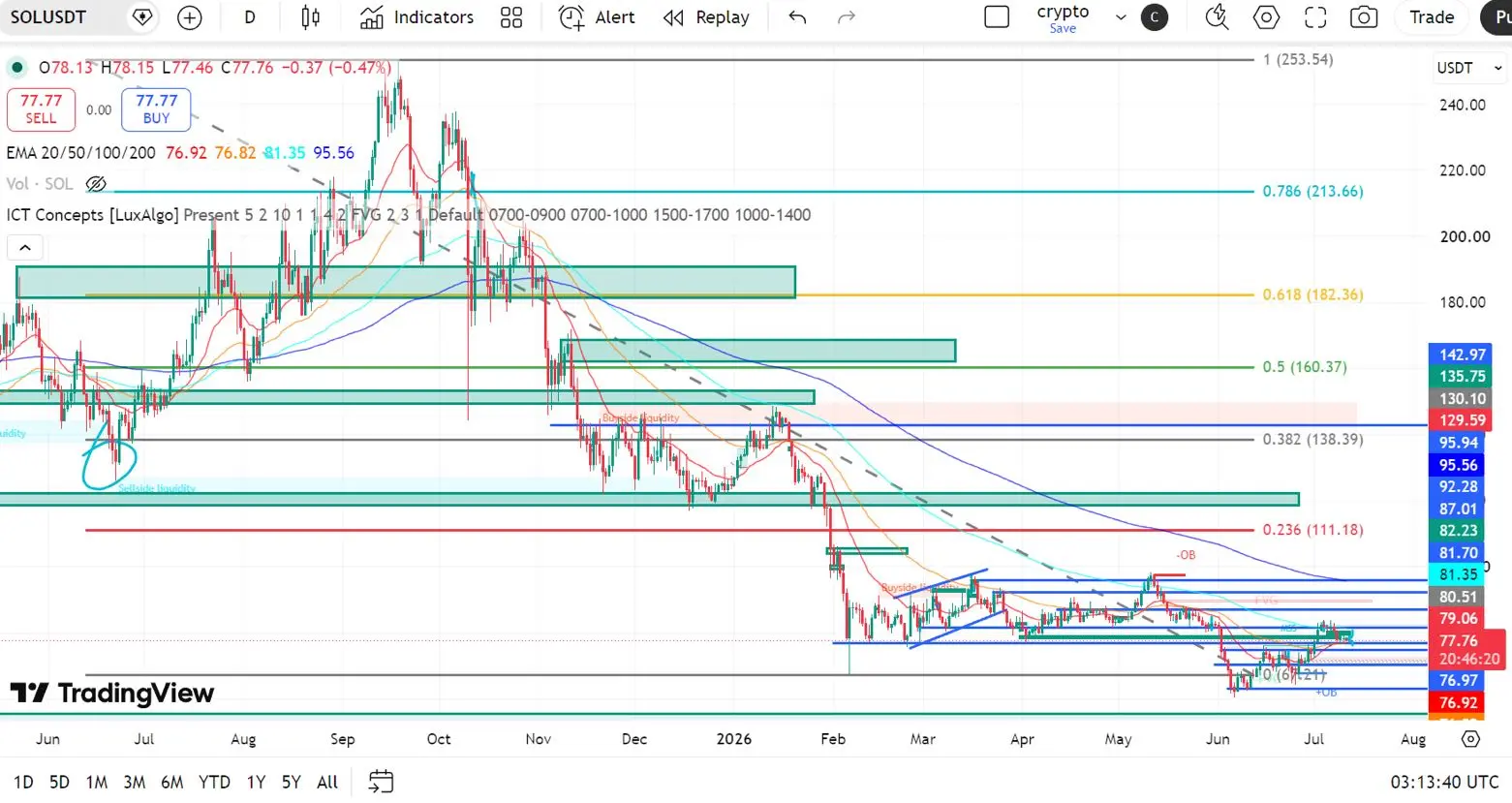The height and width of the screenshot is (803, 1512).
Task: Click the 77.77 BUY button
Action: [x=156, y=108]
